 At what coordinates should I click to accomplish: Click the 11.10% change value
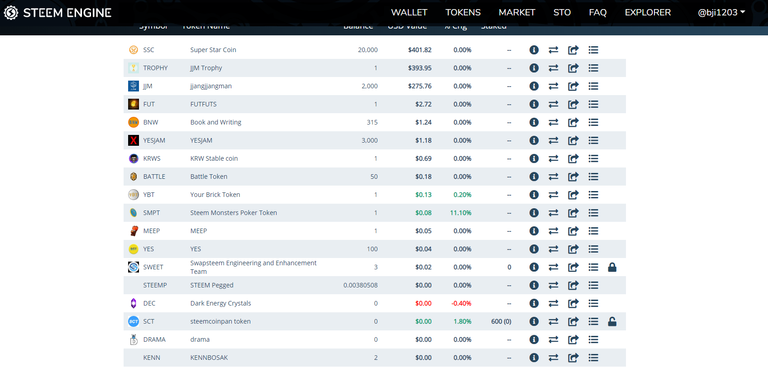click(461, 213)
